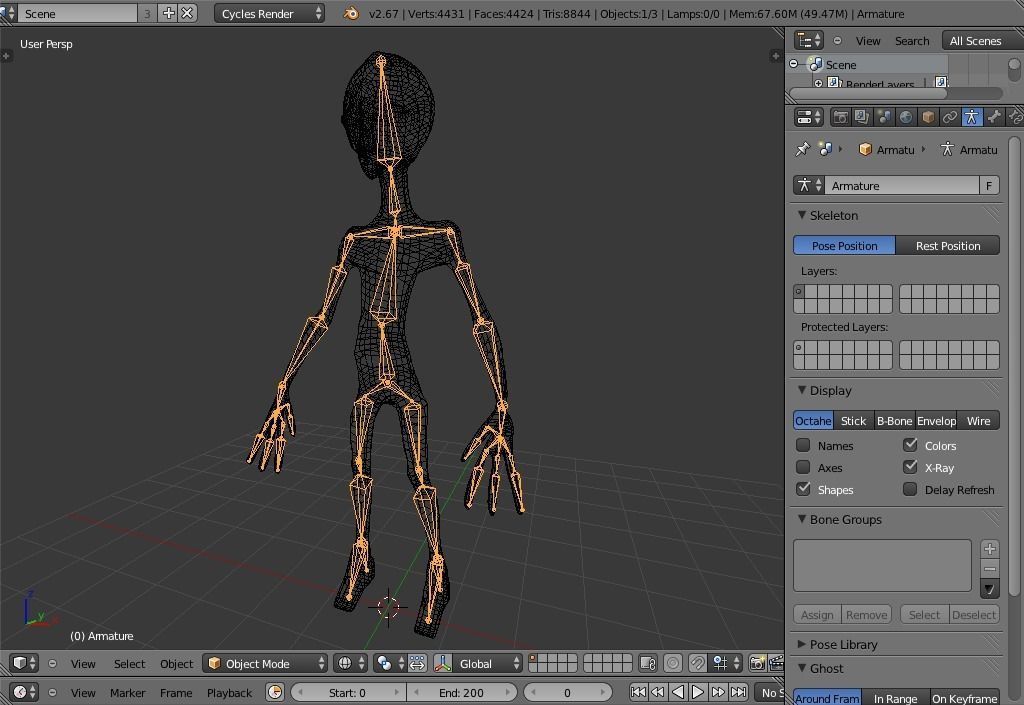Open the Armature data tab (figure icon)

coord(972,117)
